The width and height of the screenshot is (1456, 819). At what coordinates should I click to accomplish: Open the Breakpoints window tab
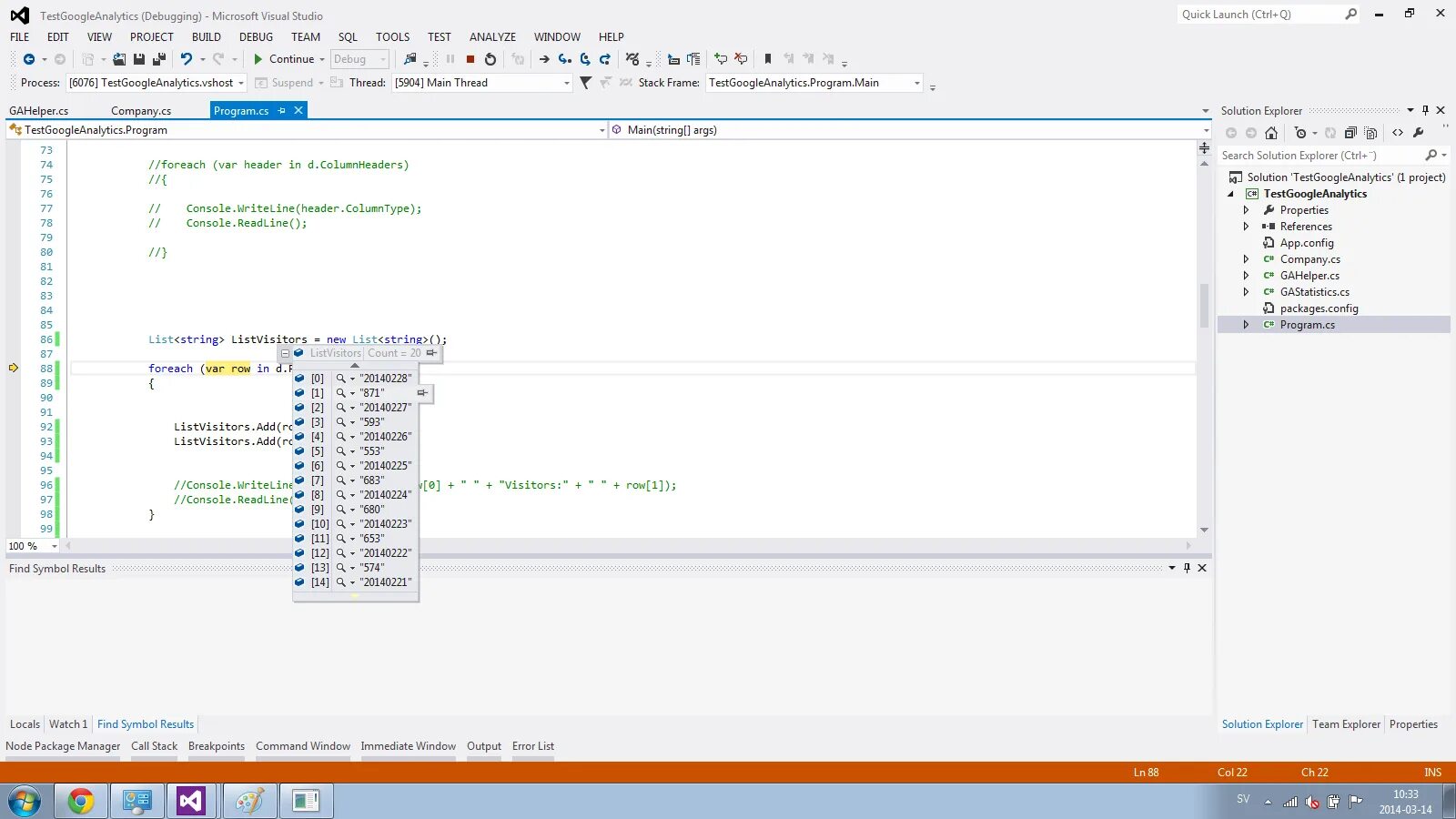217,746
